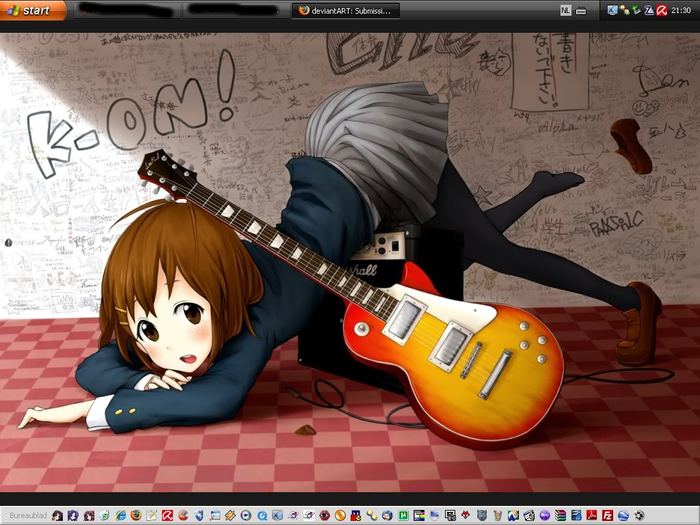Open WinRAR books icon in toolbar
Screen dimensions: 700x525
pyautogui.click(x=560, y=516)
